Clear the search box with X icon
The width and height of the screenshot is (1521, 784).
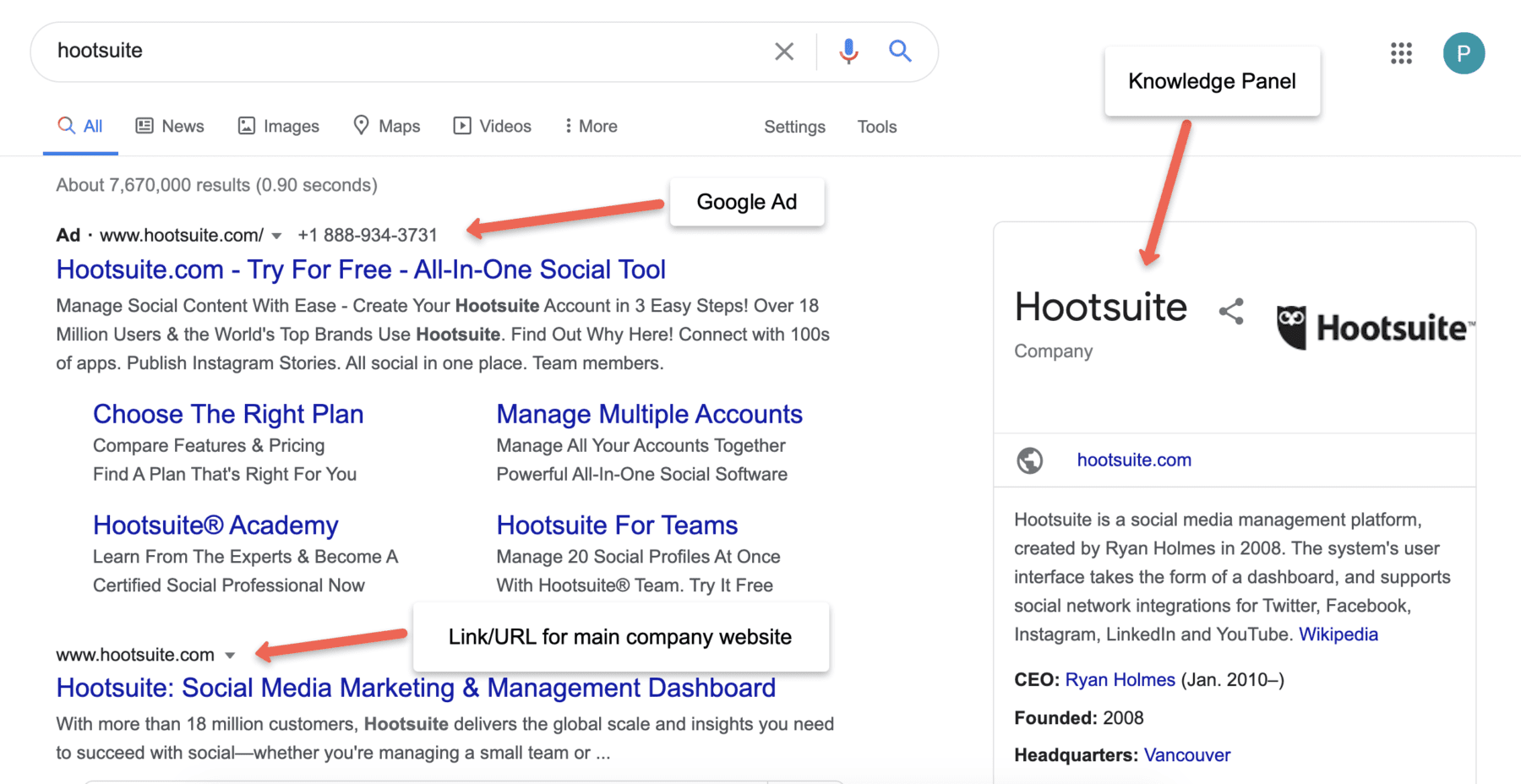[x=783, y=52]
